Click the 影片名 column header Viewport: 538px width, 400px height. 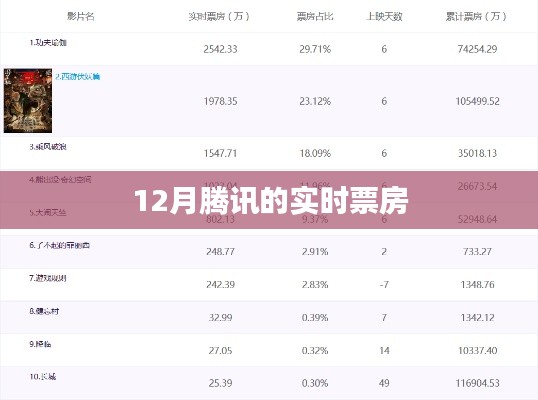81,16
